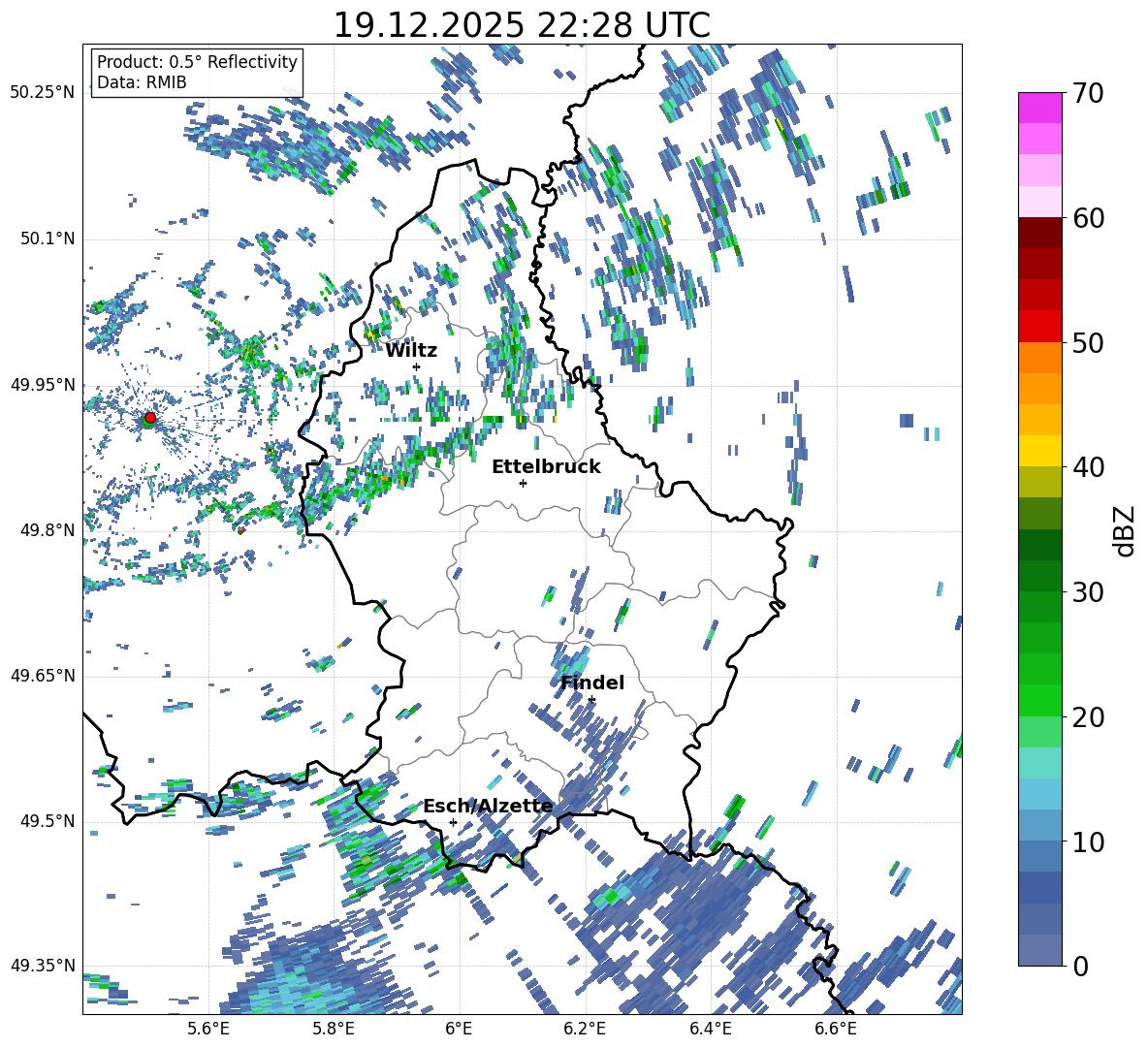Click the title 19.12.2025 22:28 UTC

tap(522, 25)
